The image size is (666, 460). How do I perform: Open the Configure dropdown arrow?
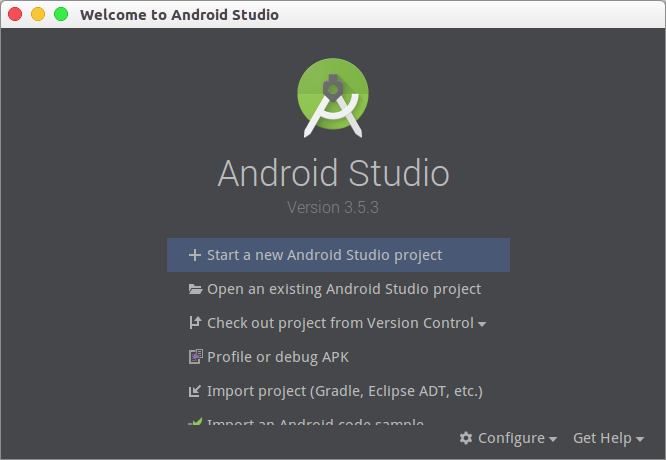(553, 439)
